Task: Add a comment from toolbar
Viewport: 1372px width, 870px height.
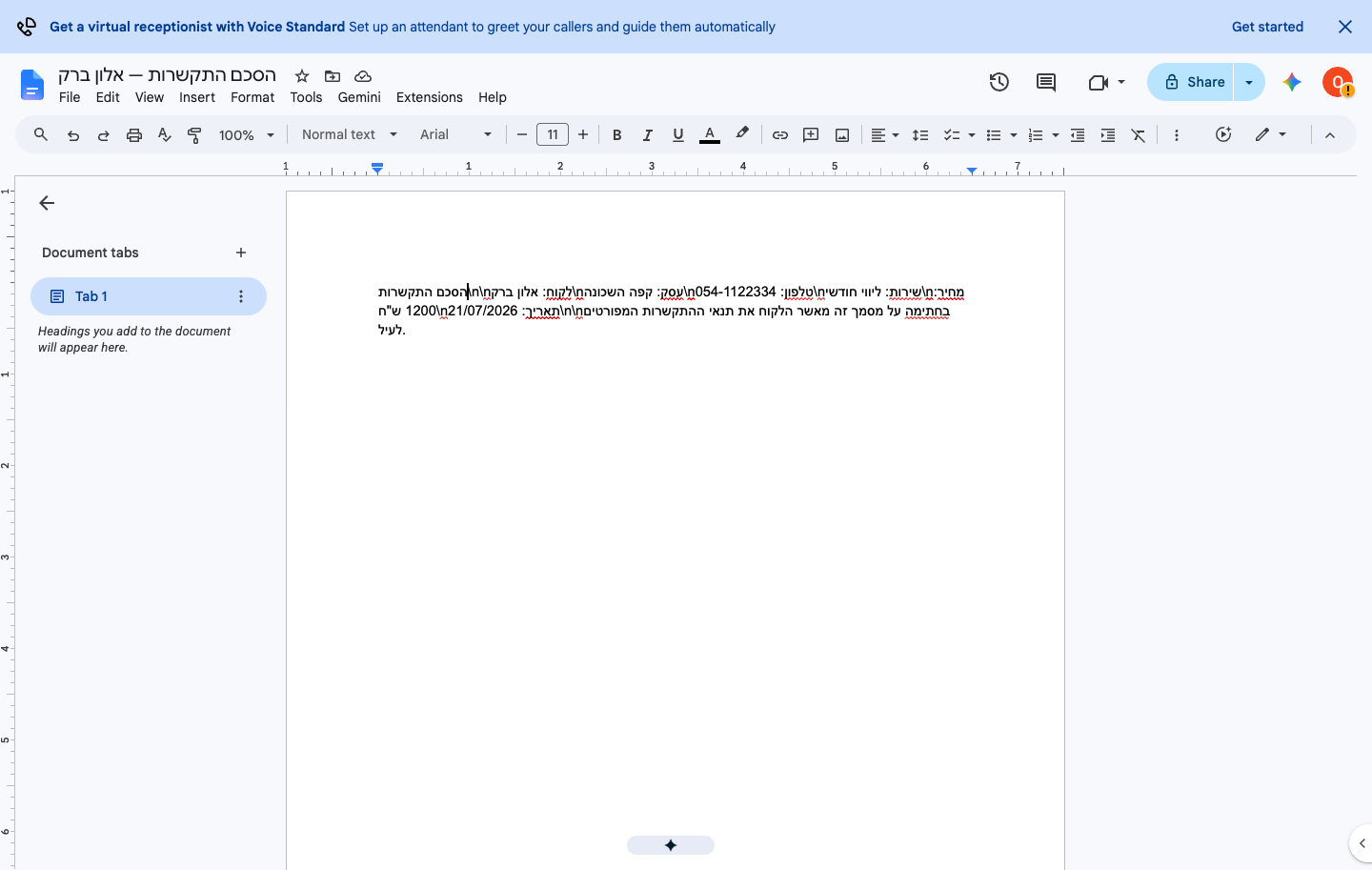Action: 811,135
